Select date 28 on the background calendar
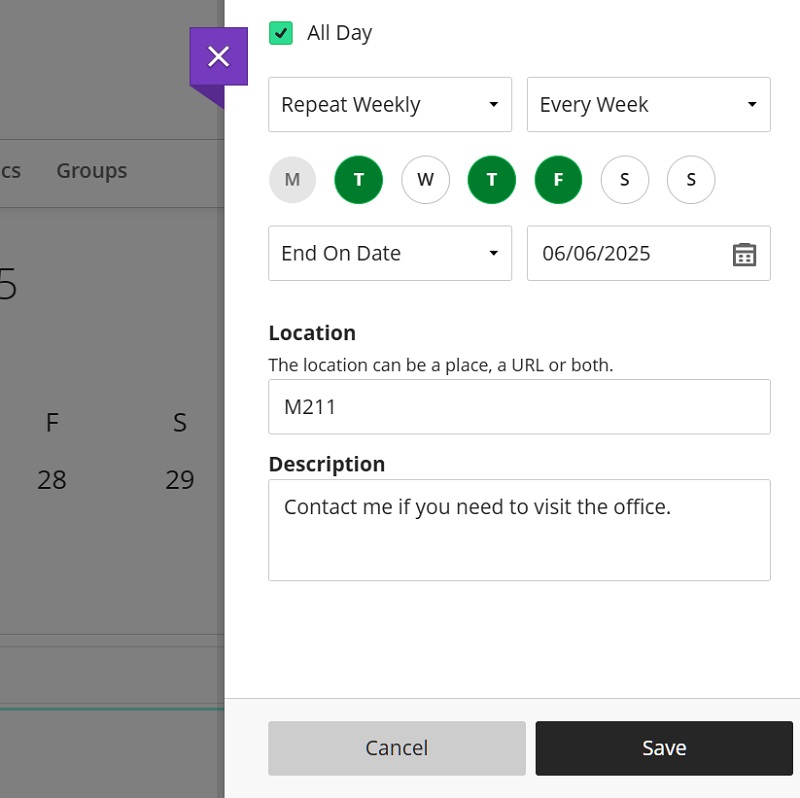Viewport: 800px width, 798px height. (x=52, y=480)
